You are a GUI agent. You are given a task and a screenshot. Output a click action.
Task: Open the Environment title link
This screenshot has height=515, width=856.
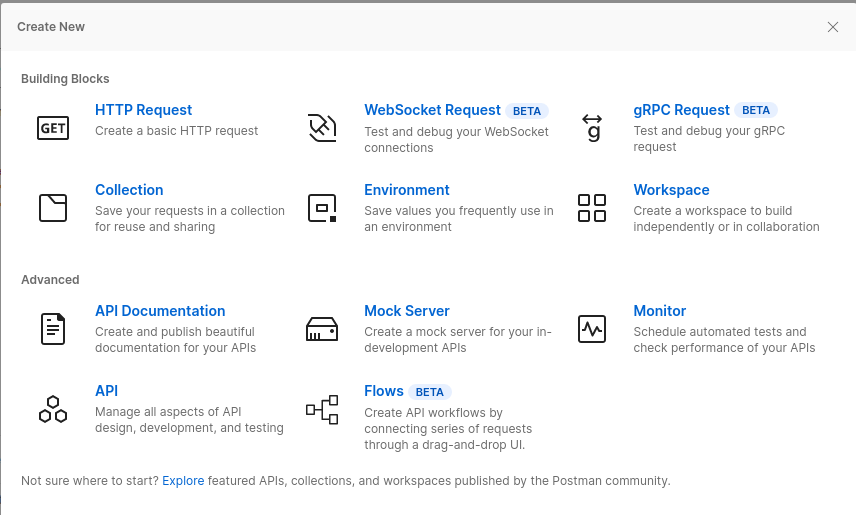(406, 190)
